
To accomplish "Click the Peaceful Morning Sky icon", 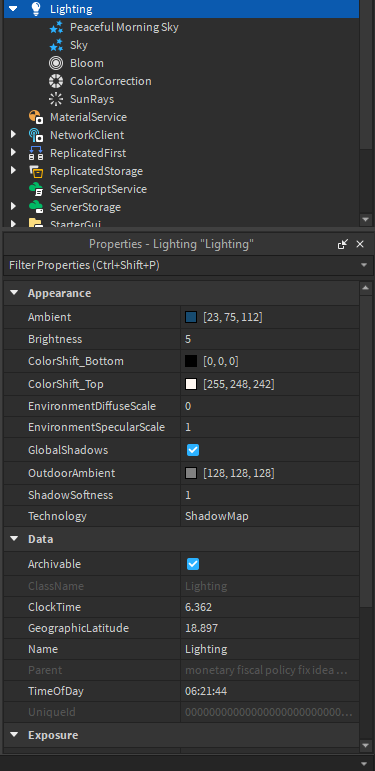I will [56, 27].
